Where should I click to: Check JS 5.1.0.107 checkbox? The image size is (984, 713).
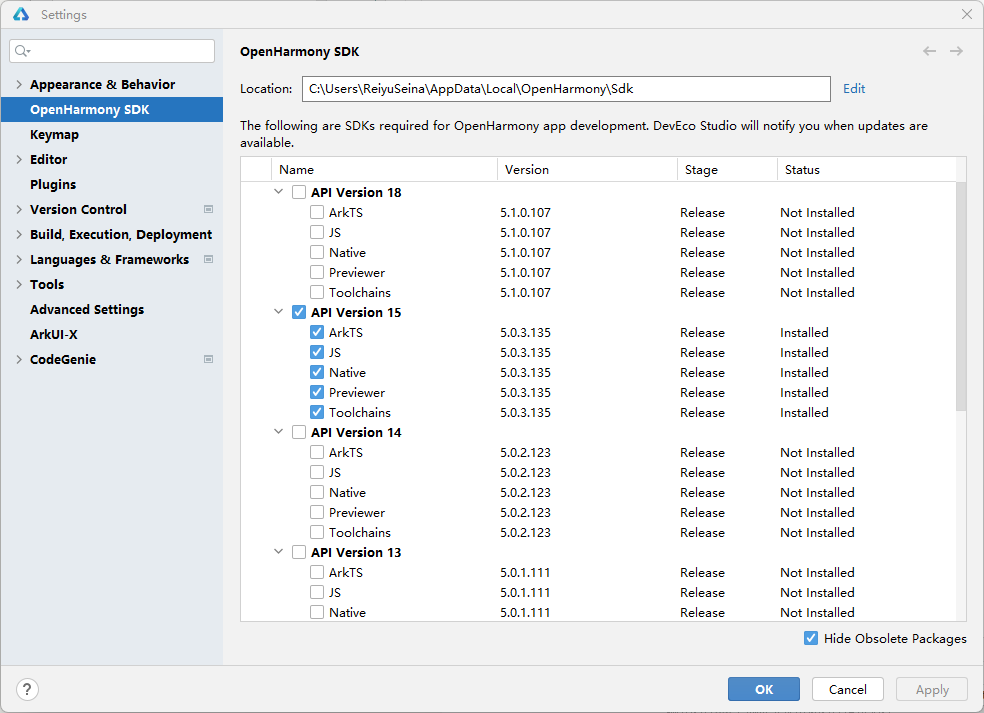click(x=317, y=232)
